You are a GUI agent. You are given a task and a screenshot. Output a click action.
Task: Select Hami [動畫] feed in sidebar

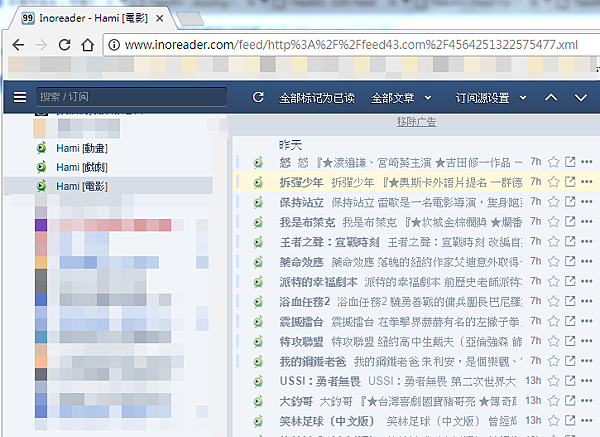tap(82, 148)
